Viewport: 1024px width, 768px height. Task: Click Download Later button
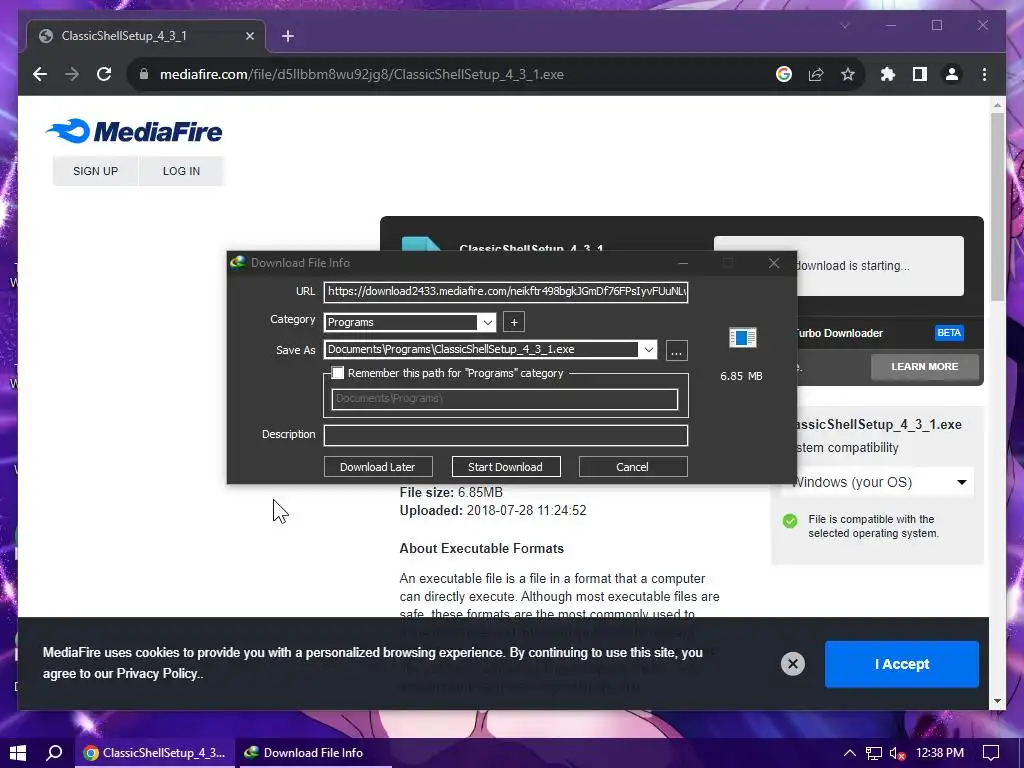pyautogui.click(x=377, y=467)
